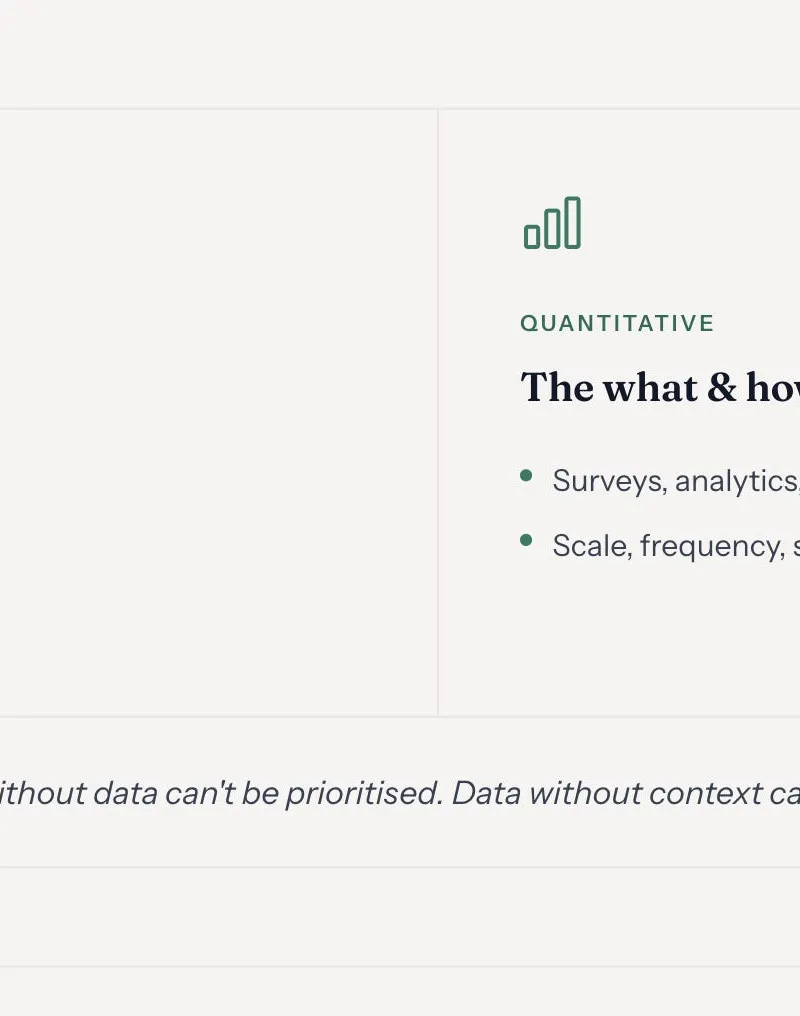800x1016 pixels.
Task: Click the green bullet beside Surveys
Action: click(526, 476)
